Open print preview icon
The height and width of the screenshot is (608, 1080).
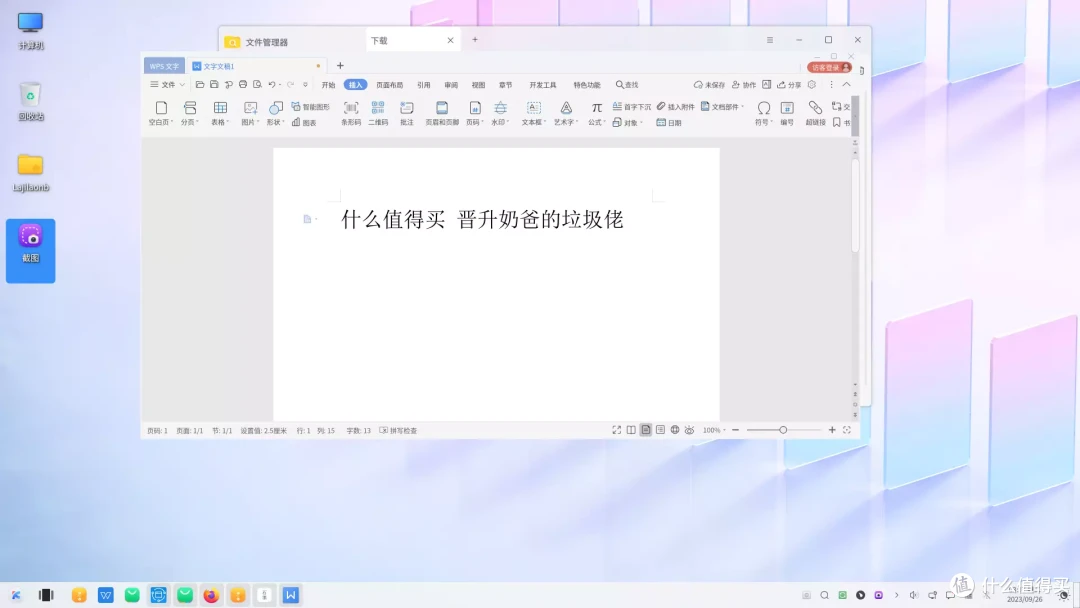coord(257,85)
